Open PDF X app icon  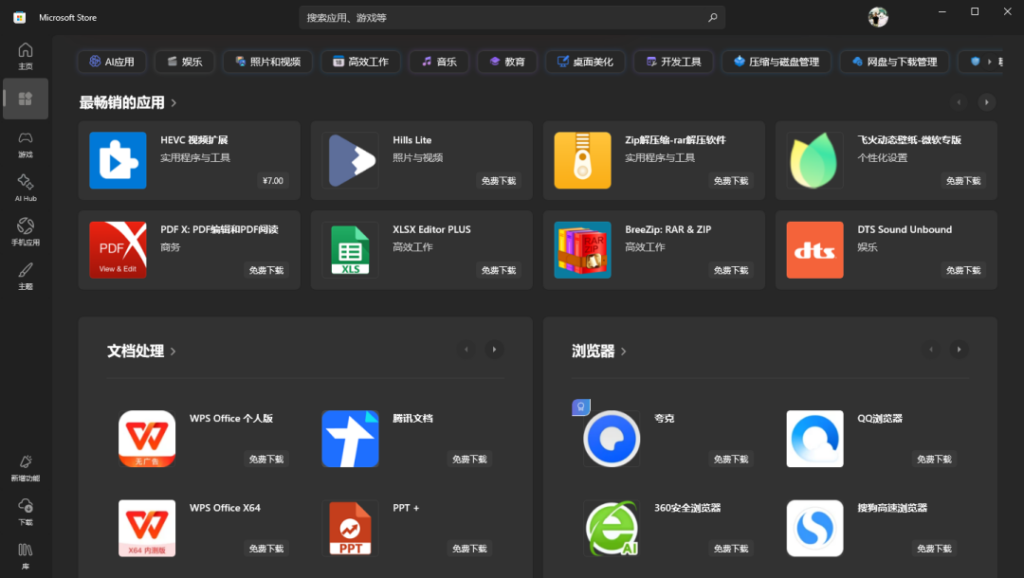118,249
